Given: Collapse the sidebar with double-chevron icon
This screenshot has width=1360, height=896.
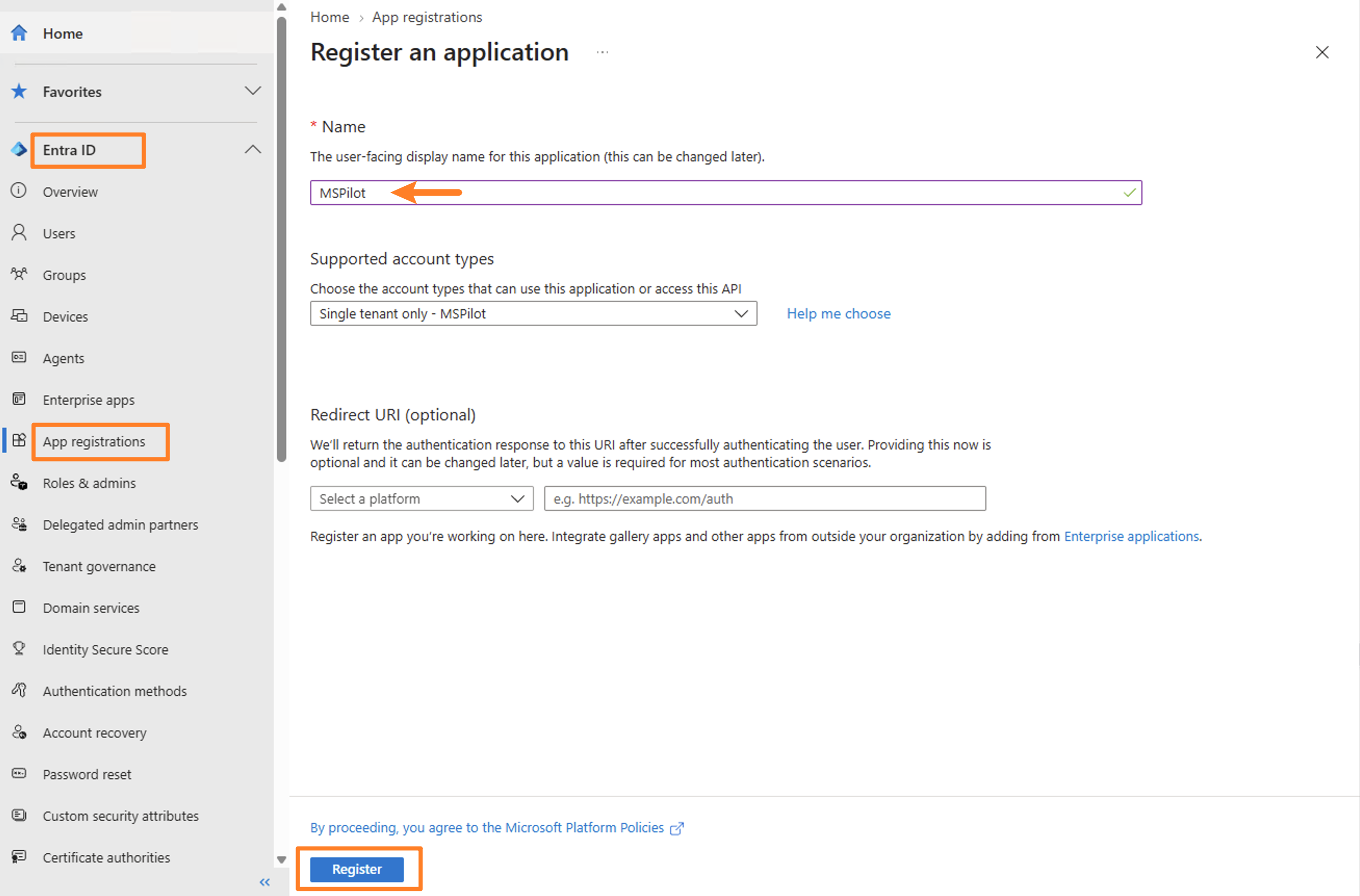Looking at the screenshot, I should click(x=265, y=883).
